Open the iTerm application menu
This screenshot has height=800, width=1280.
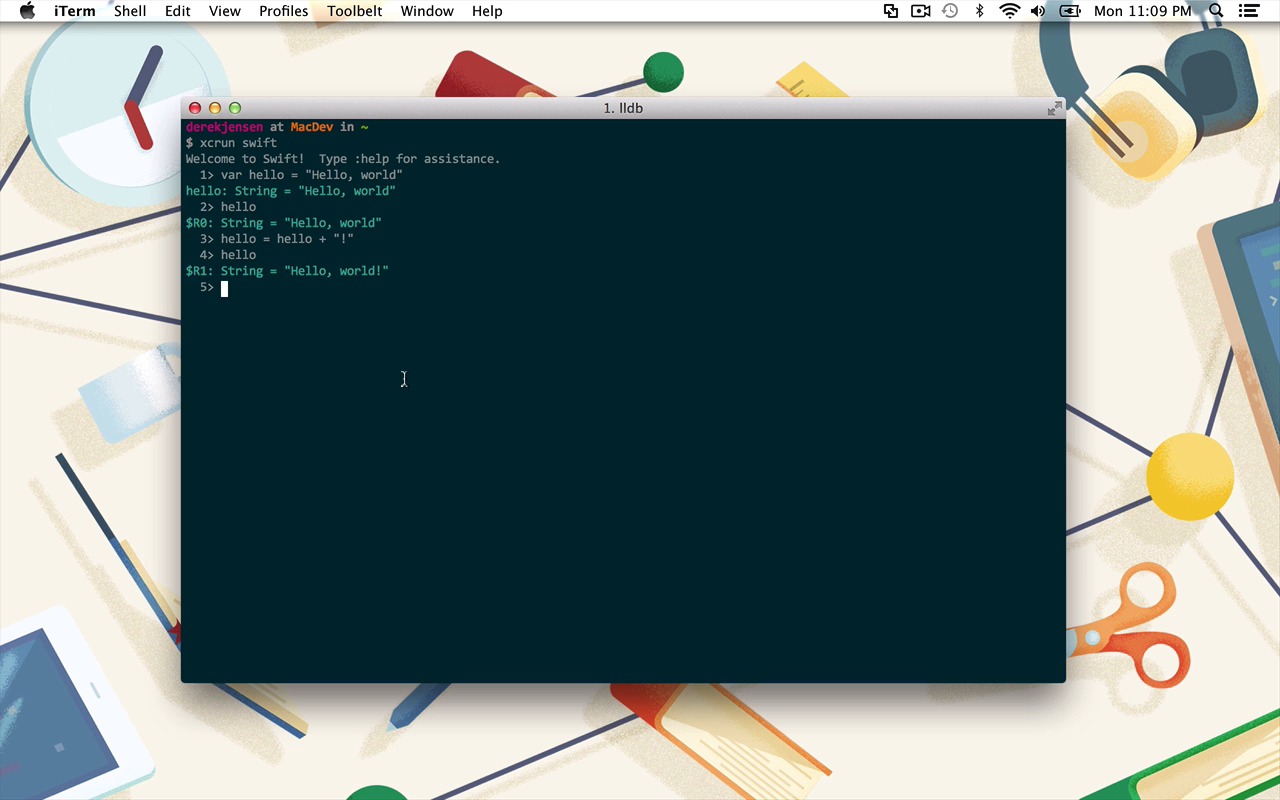(75, 11)
